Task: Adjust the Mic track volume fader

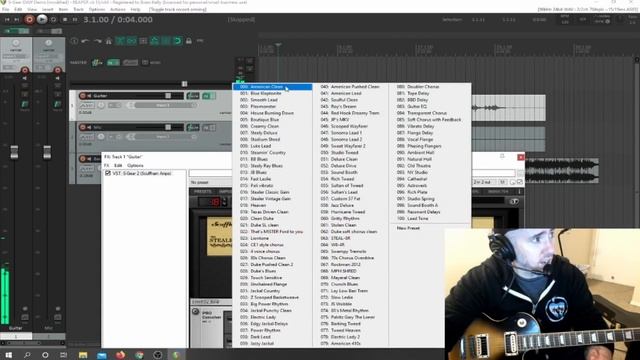Action: (168, 127)
